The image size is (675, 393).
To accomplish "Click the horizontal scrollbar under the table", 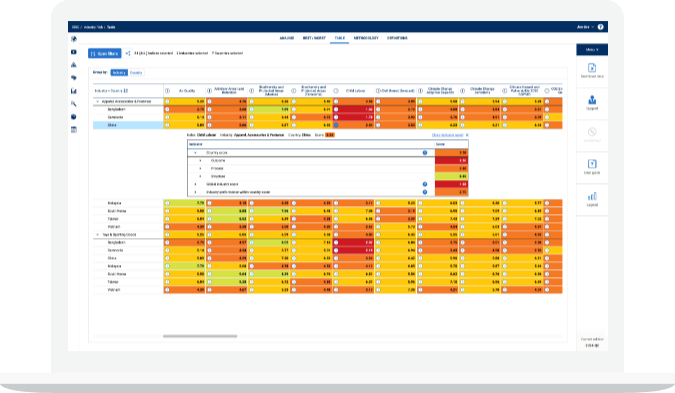I will coord(200,336).
